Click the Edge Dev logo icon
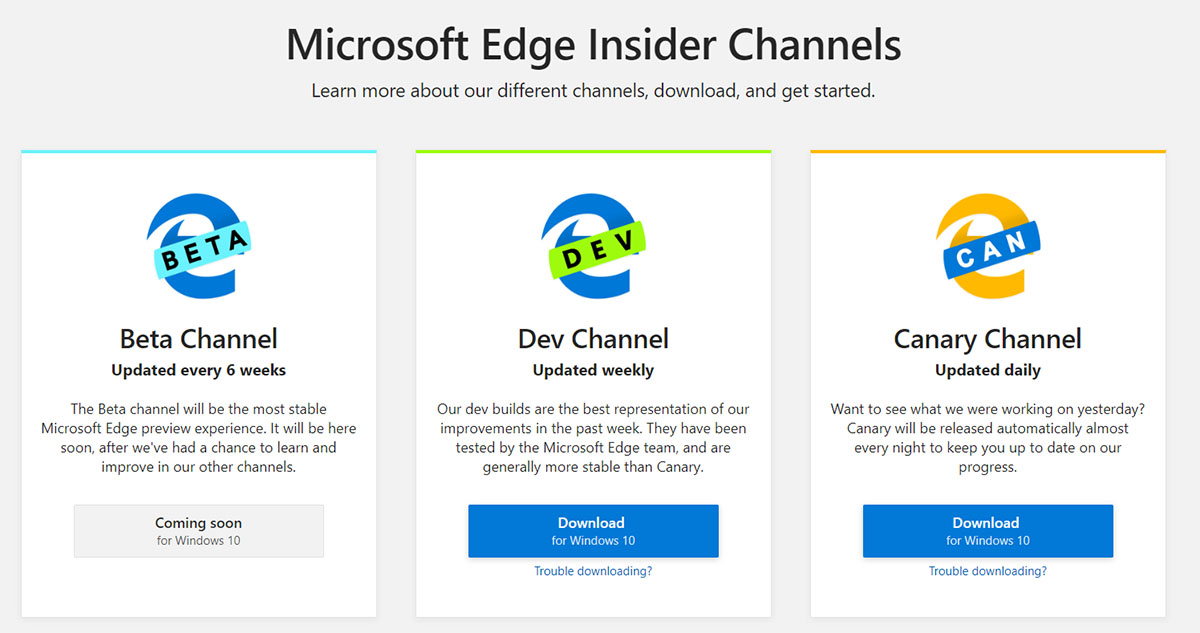Image resolution: width=1200 pixels, height=633 pixels. pos(593,246)
